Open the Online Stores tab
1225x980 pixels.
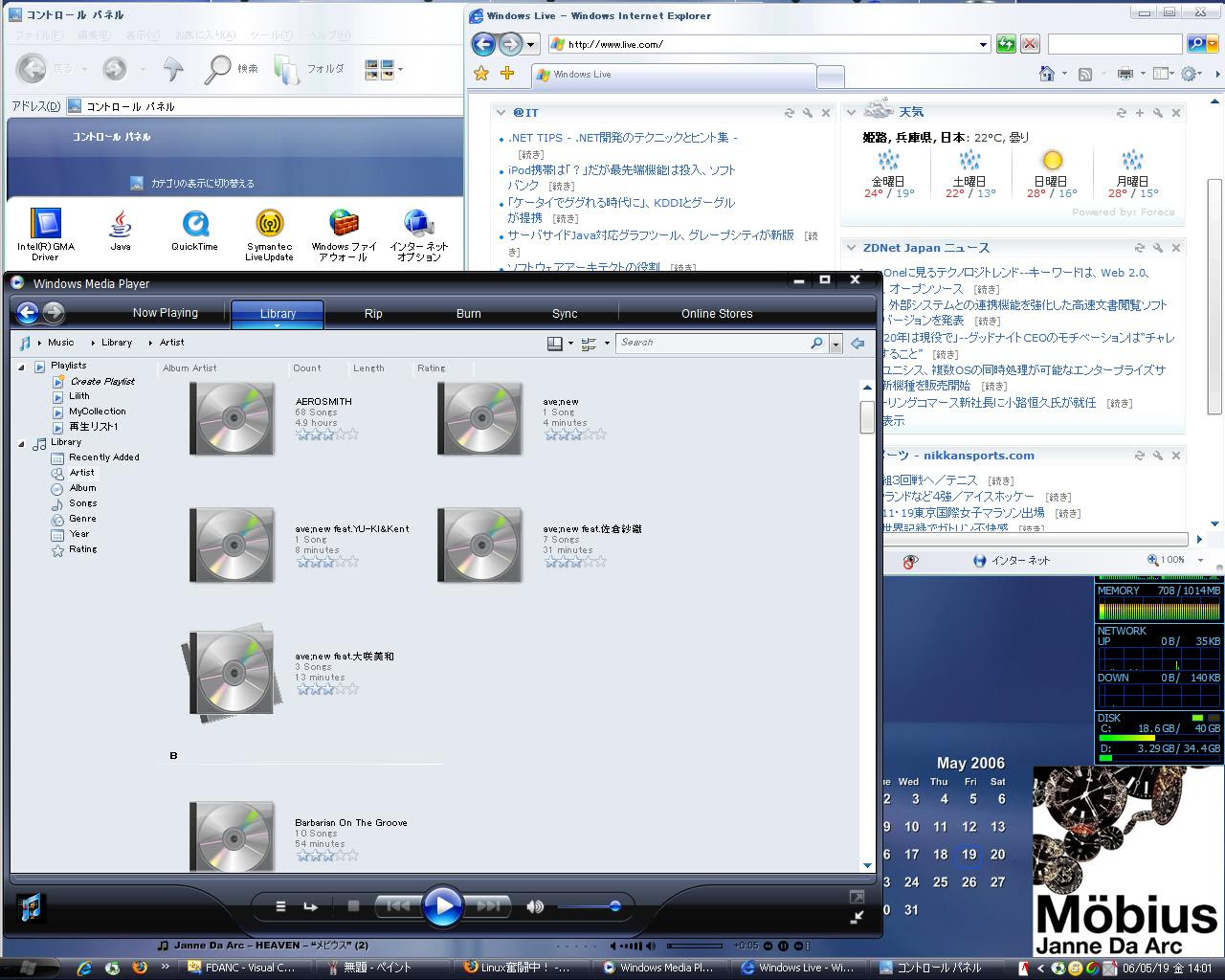[x=717, y=313]
